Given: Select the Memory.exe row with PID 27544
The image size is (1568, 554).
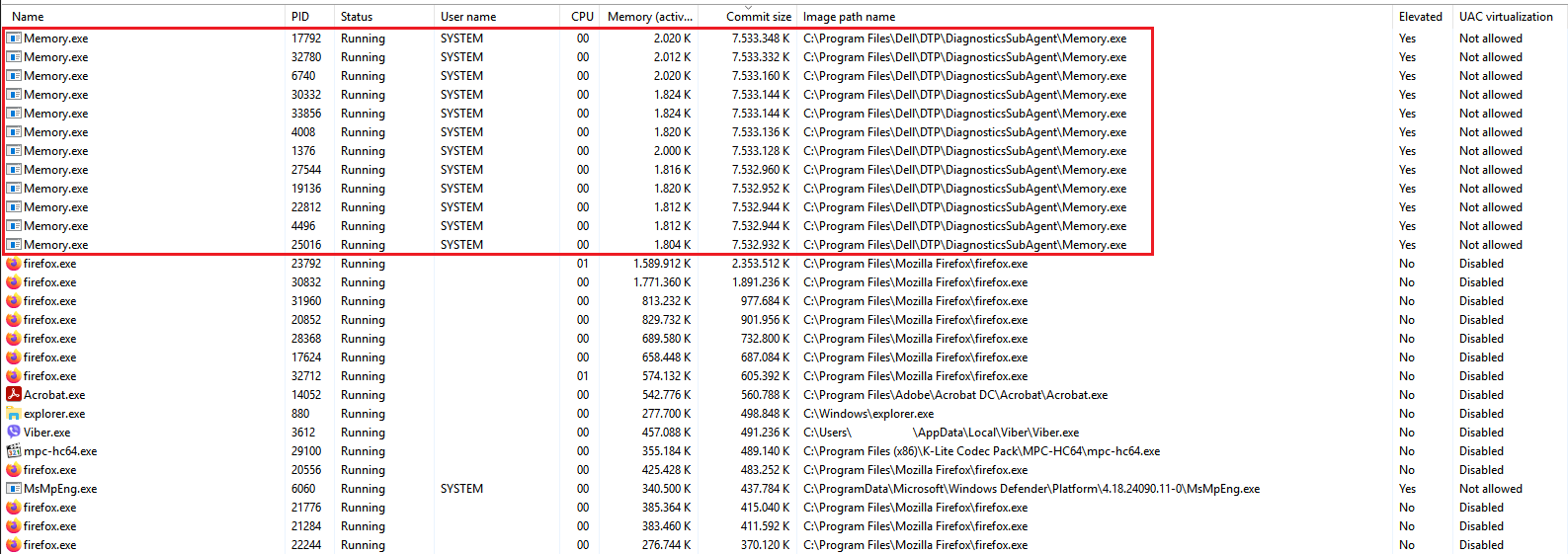Looking at the screenshot, I should [784, 170].
